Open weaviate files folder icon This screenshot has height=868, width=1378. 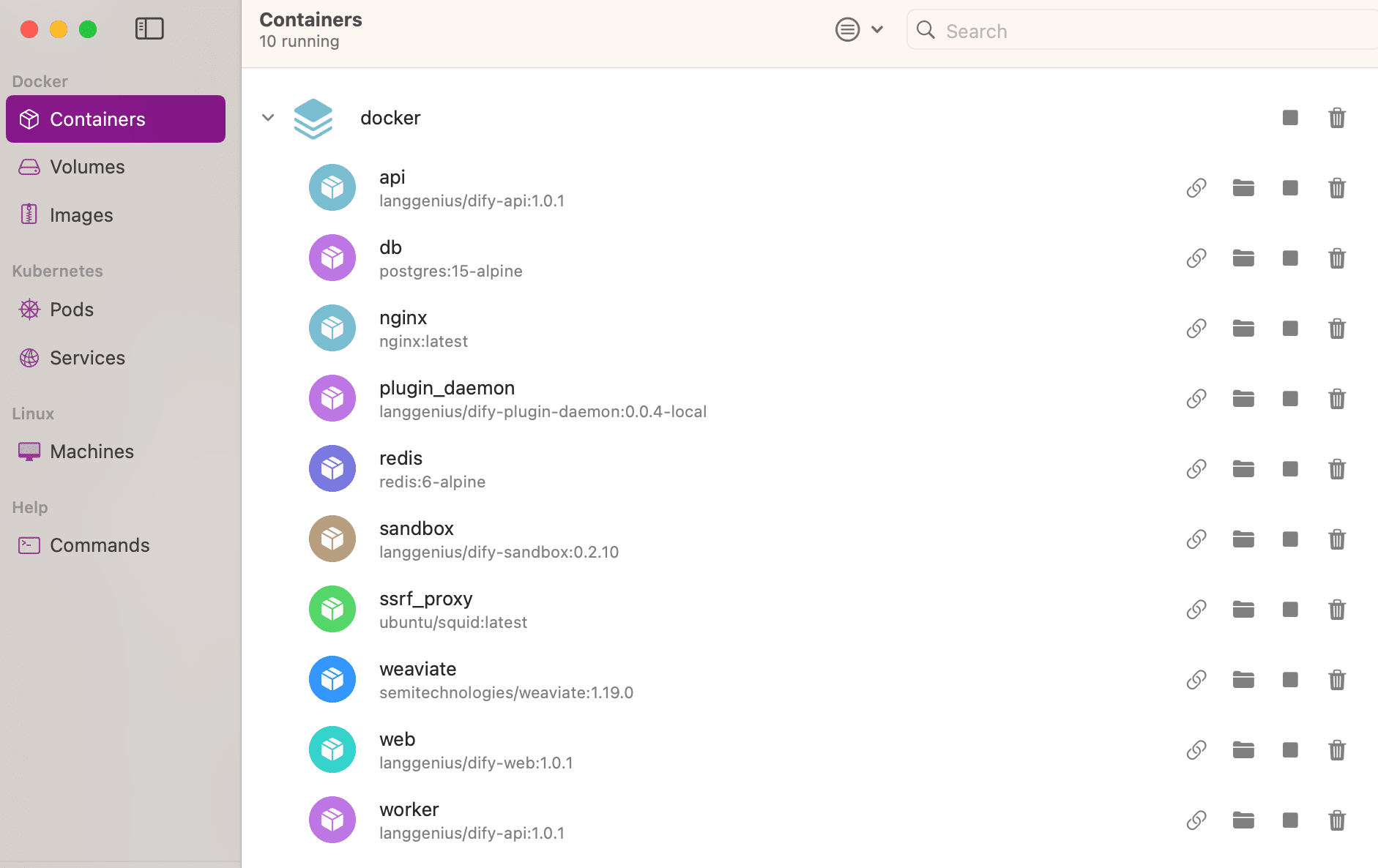(x=1243, y=680)
